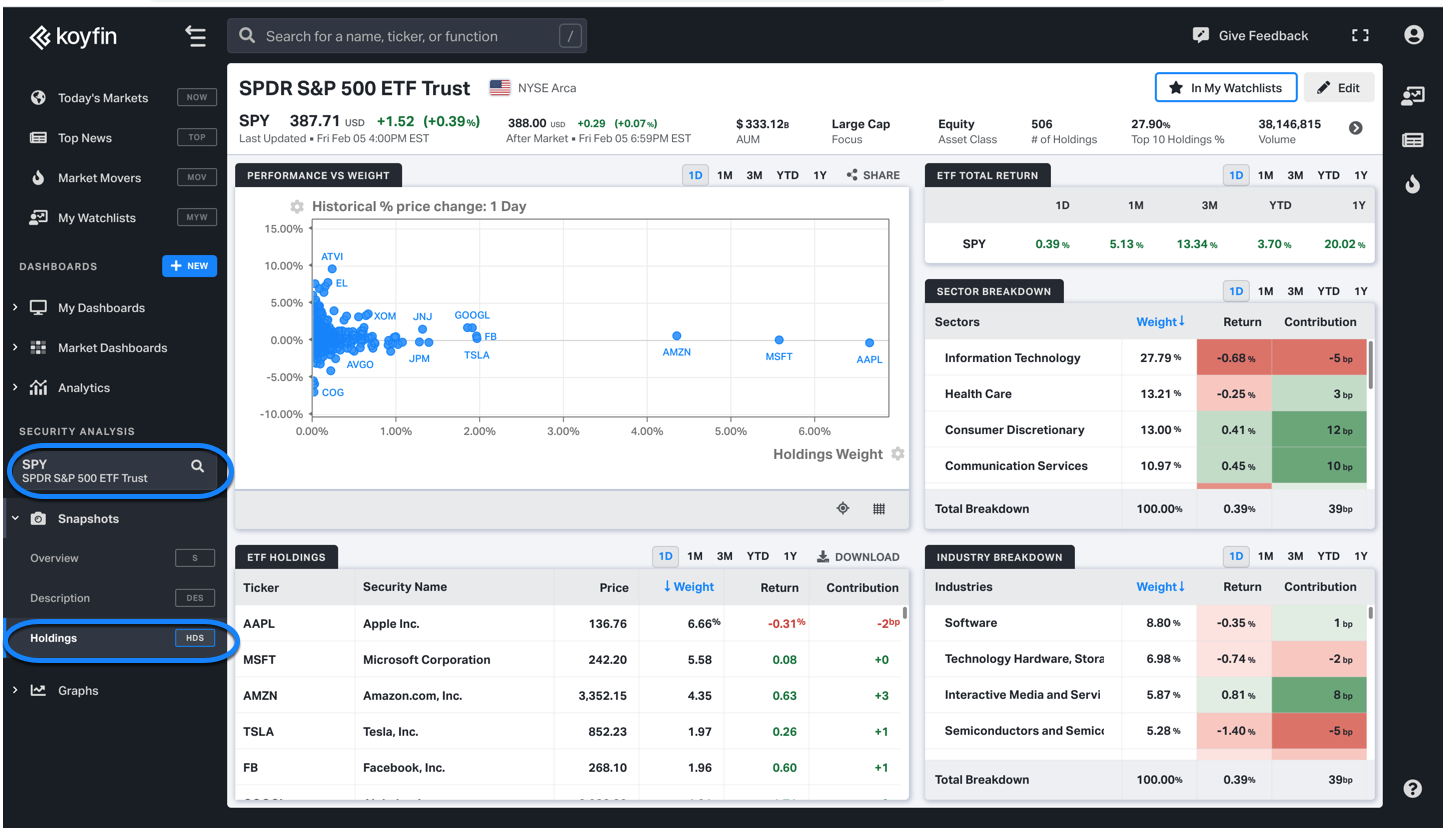Collapse the left navigation sidebar

pos(196,35)
